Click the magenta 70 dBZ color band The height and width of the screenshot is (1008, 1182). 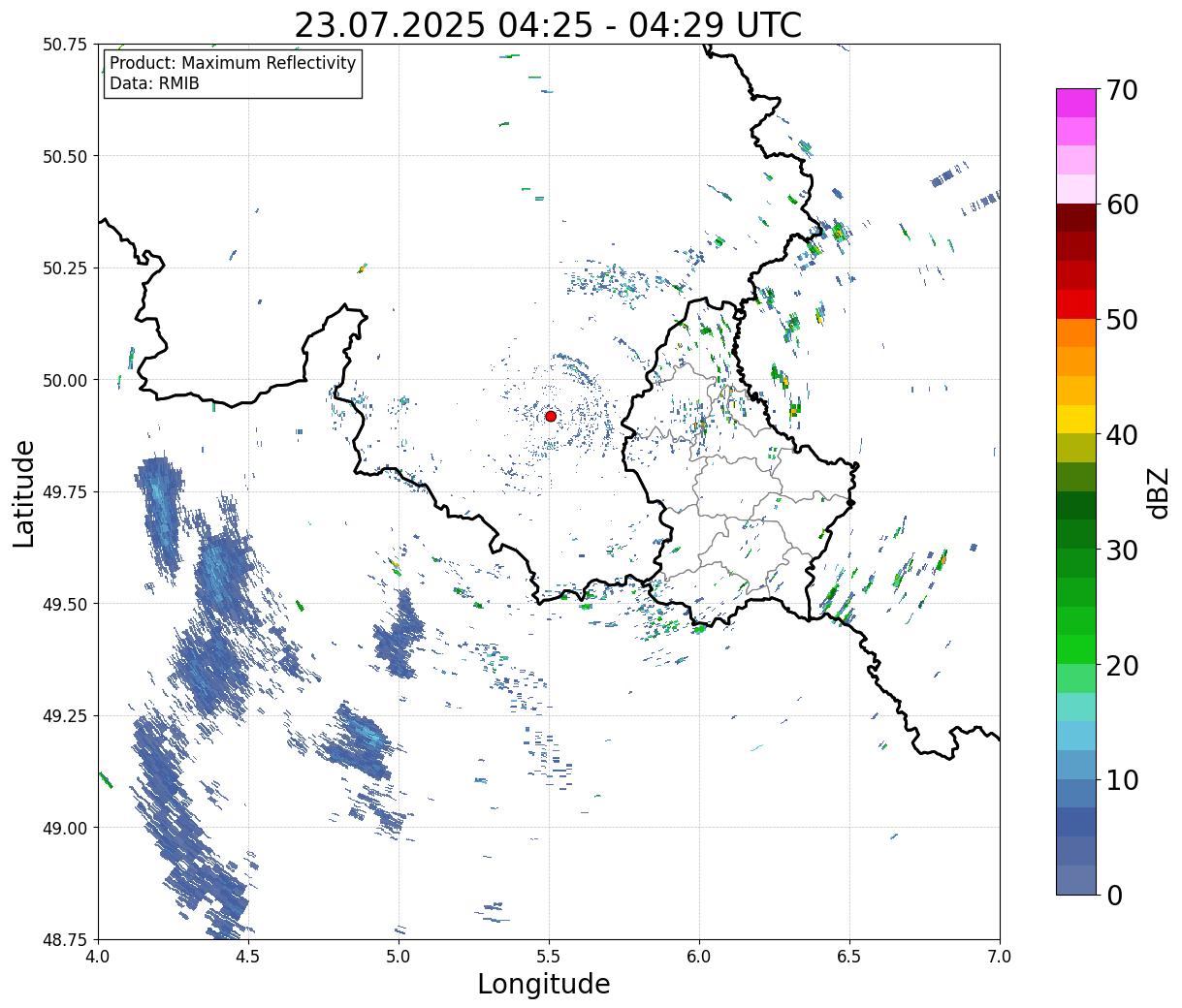pyautogui.click(x=1076, y=103)
